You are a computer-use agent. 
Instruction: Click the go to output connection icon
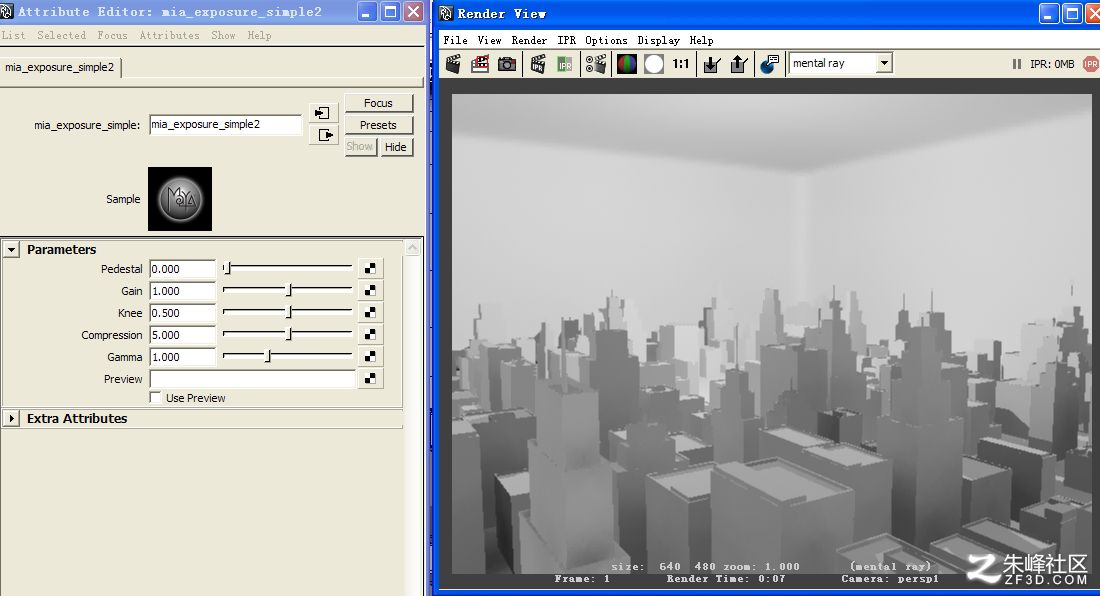[323, 135]
